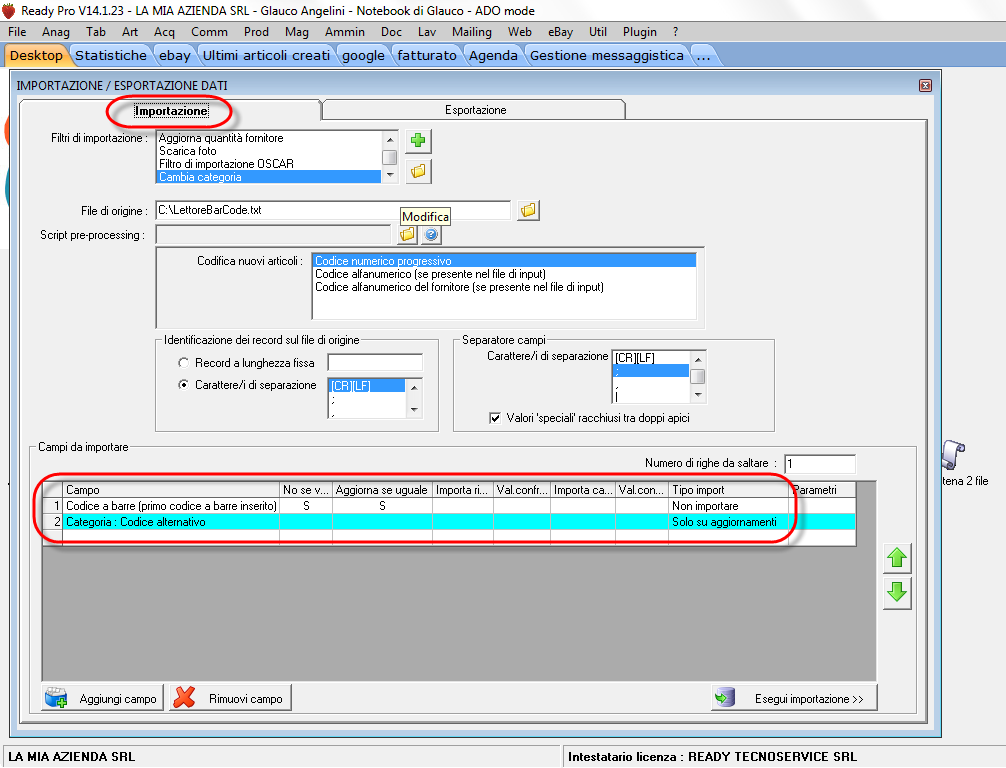Move selected field up with green arrow
Image resolution: width=1006 pixels, height=768 pixels.
pyautogui.click(x=897, y=558)
